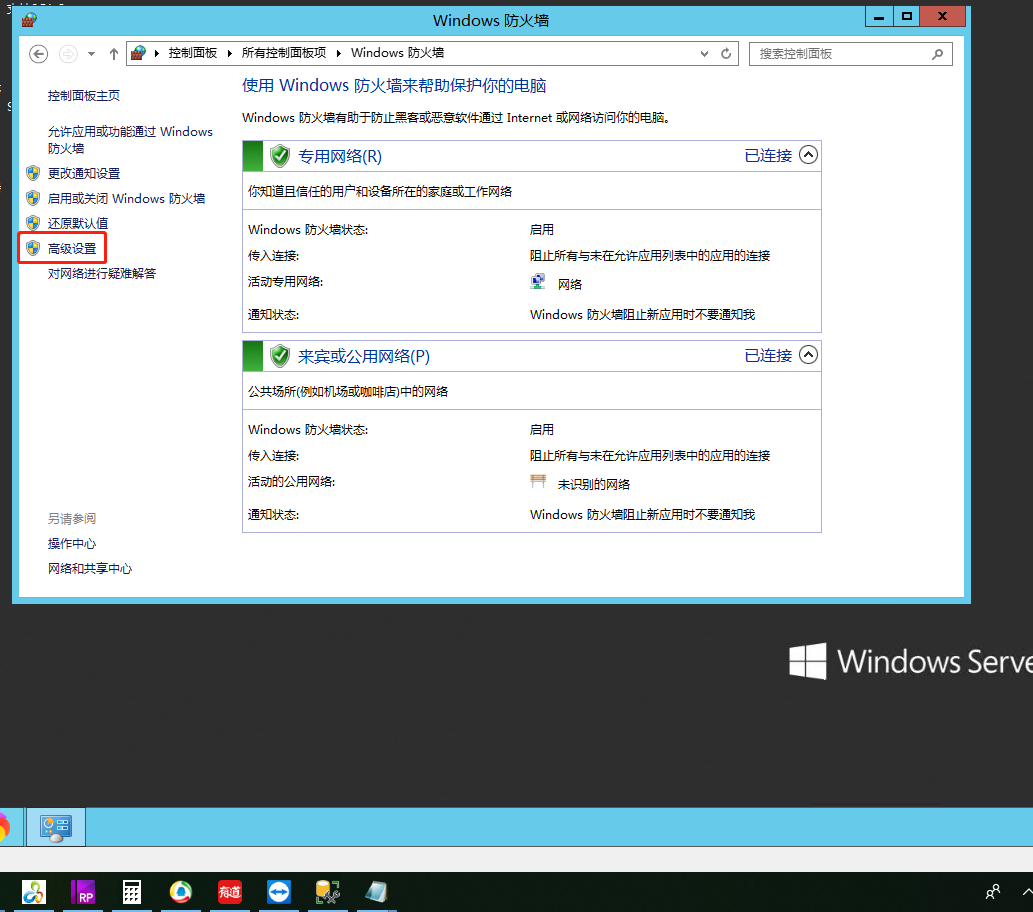Open the recent locations dropdown arrow
Screen dimensions: 1033x912
92,54
